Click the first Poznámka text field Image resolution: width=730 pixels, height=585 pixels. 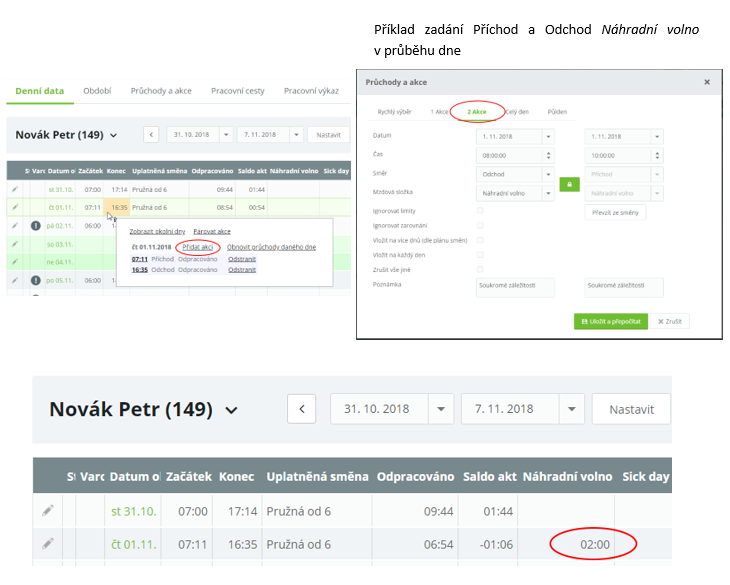click(514, 288)
